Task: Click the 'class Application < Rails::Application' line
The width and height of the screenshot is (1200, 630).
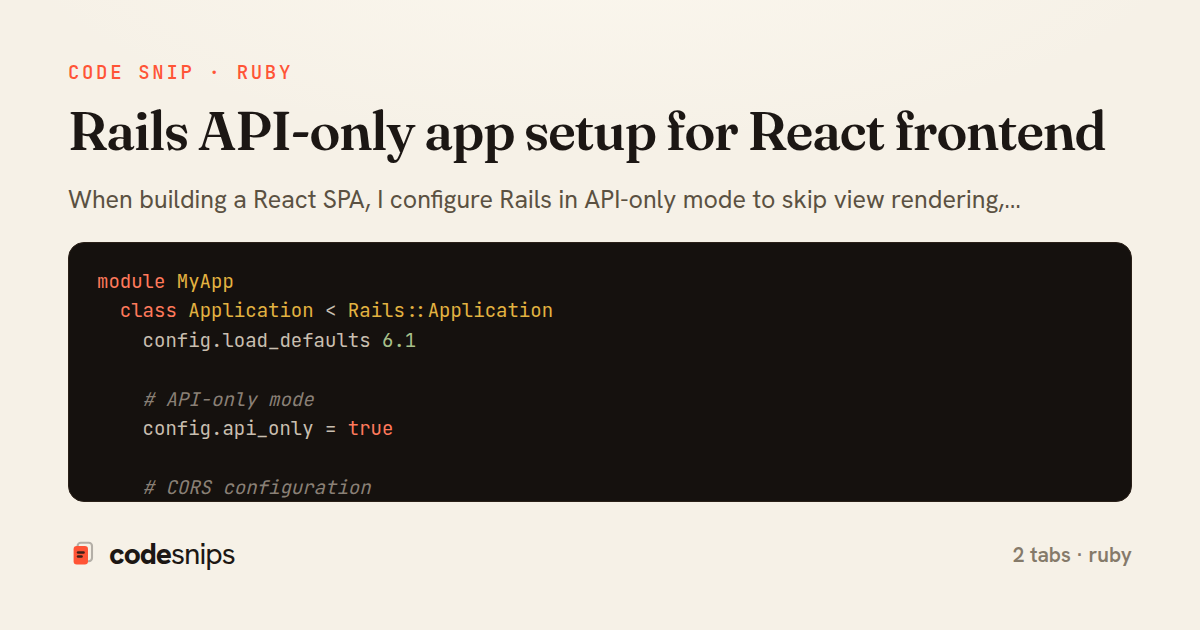Action: (x=336, y=311)
